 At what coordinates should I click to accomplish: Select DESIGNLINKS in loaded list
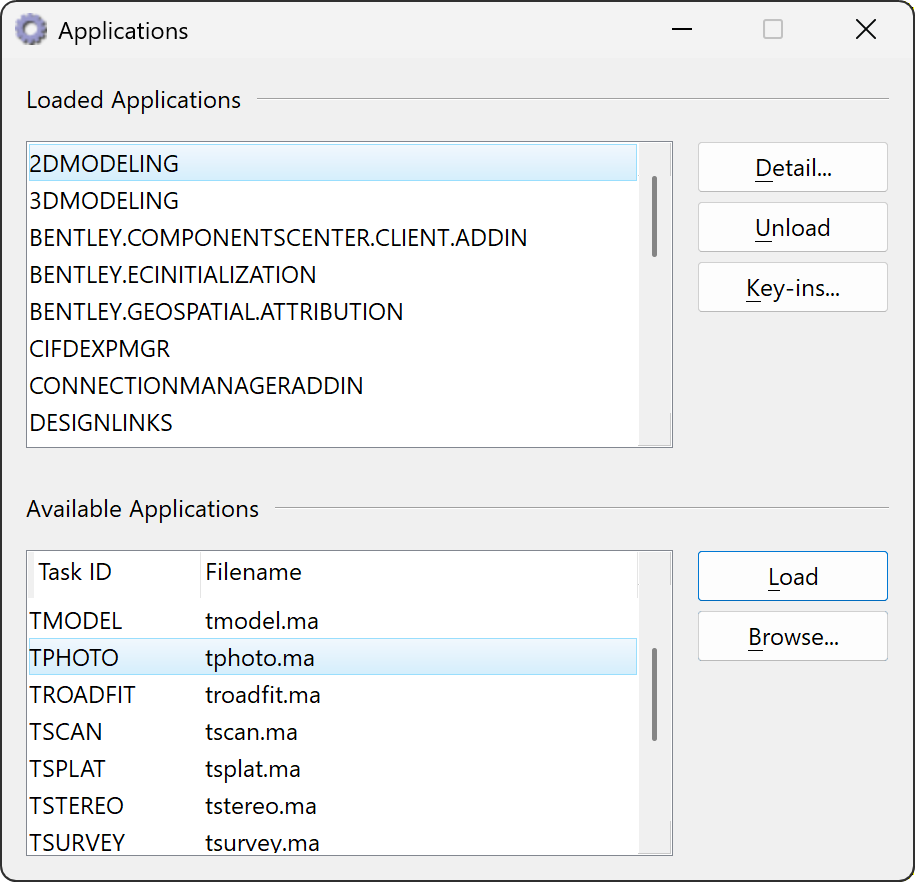[x=333, y=423]
